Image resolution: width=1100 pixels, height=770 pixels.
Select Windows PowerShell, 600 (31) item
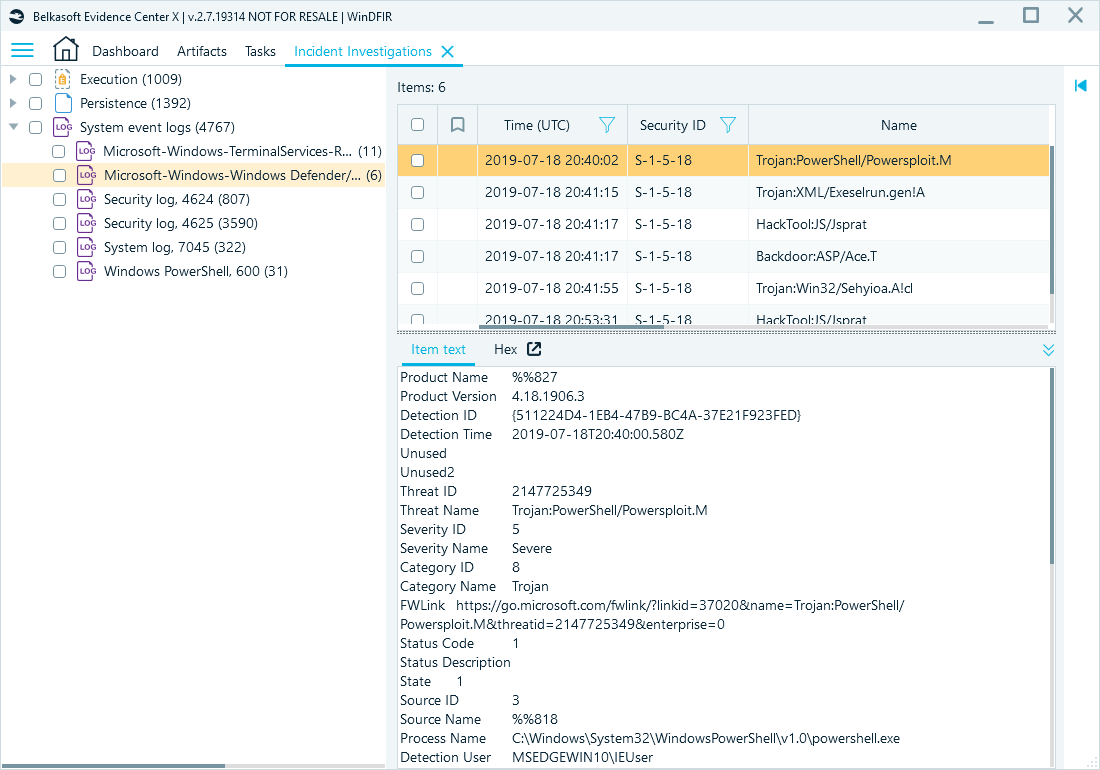196,271
